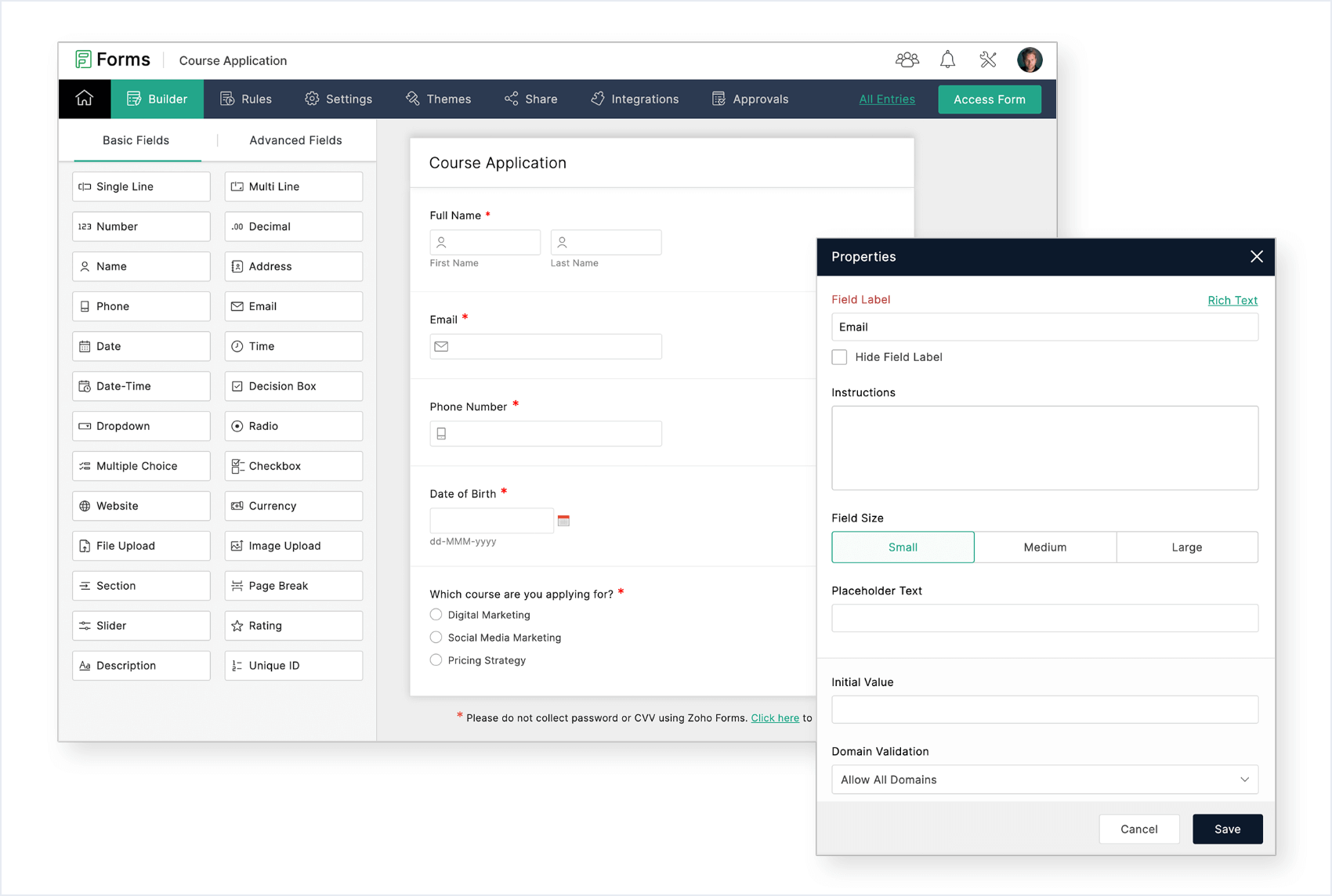Open the Home panel in the builder

click(84, 99)
